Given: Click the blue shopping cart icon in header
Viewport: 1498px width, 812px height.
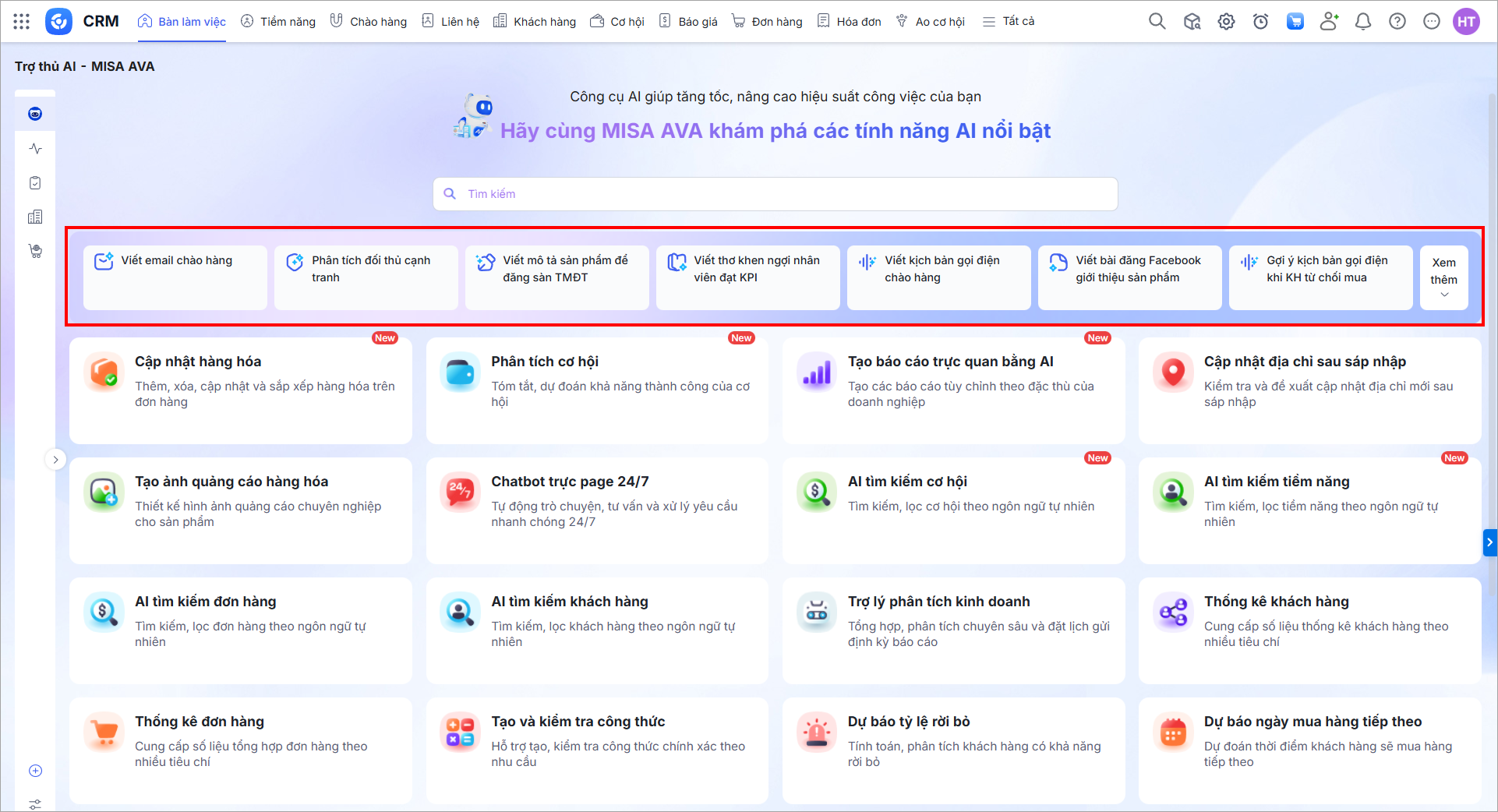Looking at the screenshot, I should (1295, 22).
